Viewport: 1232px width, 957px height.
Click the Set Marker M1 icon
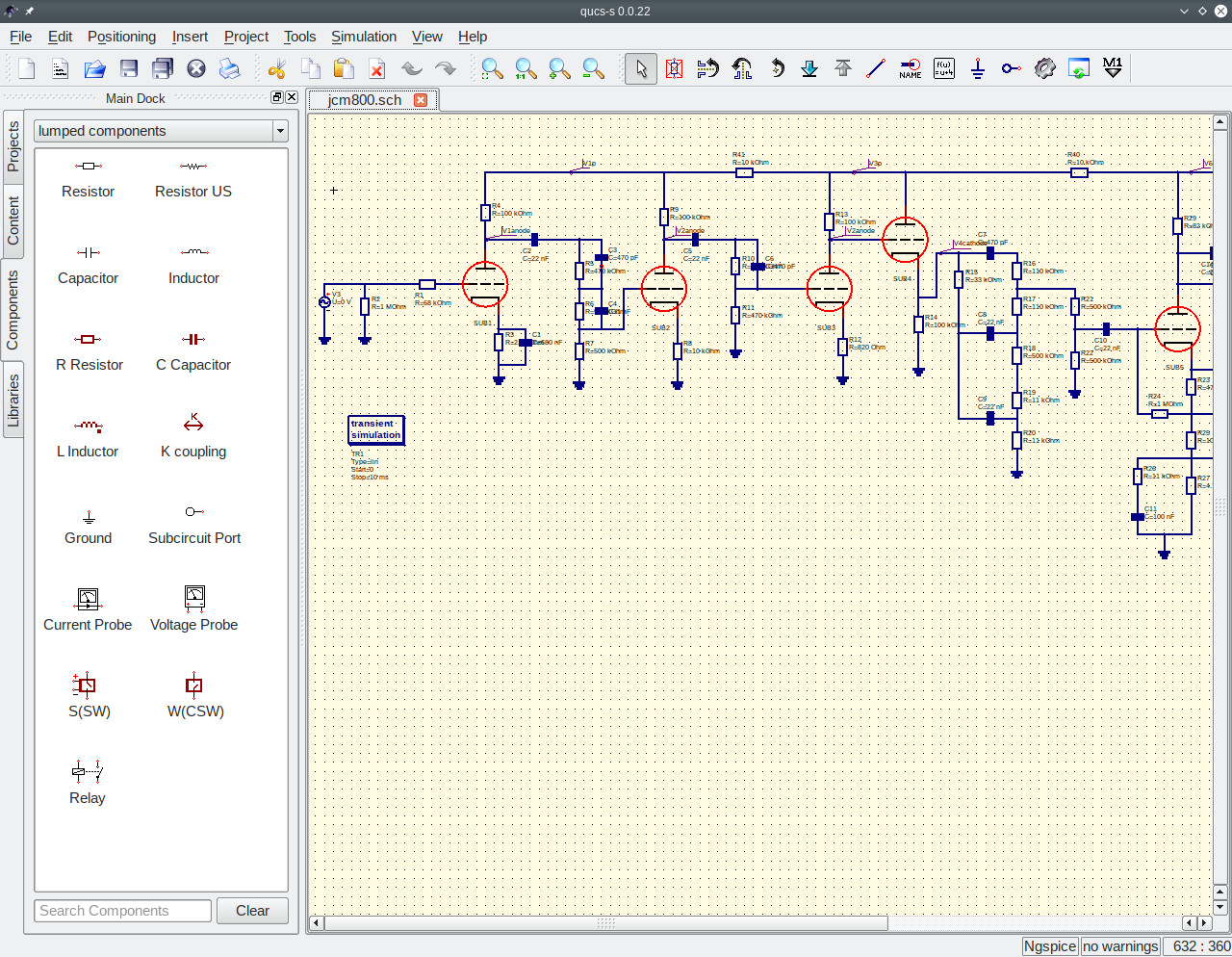[x=1113, y=68]
